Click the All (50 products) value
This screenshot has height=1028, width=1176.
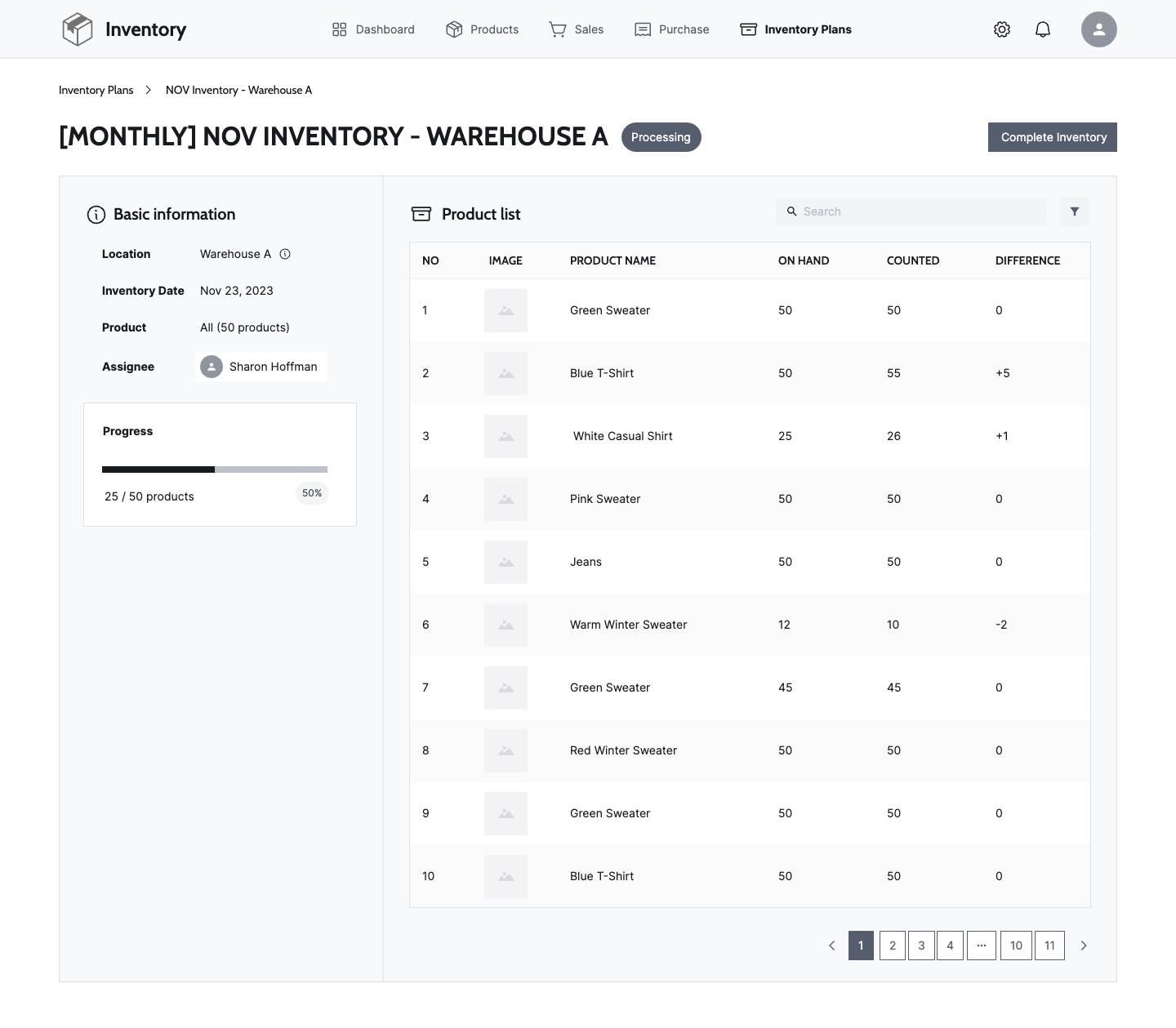click(245, 327)
